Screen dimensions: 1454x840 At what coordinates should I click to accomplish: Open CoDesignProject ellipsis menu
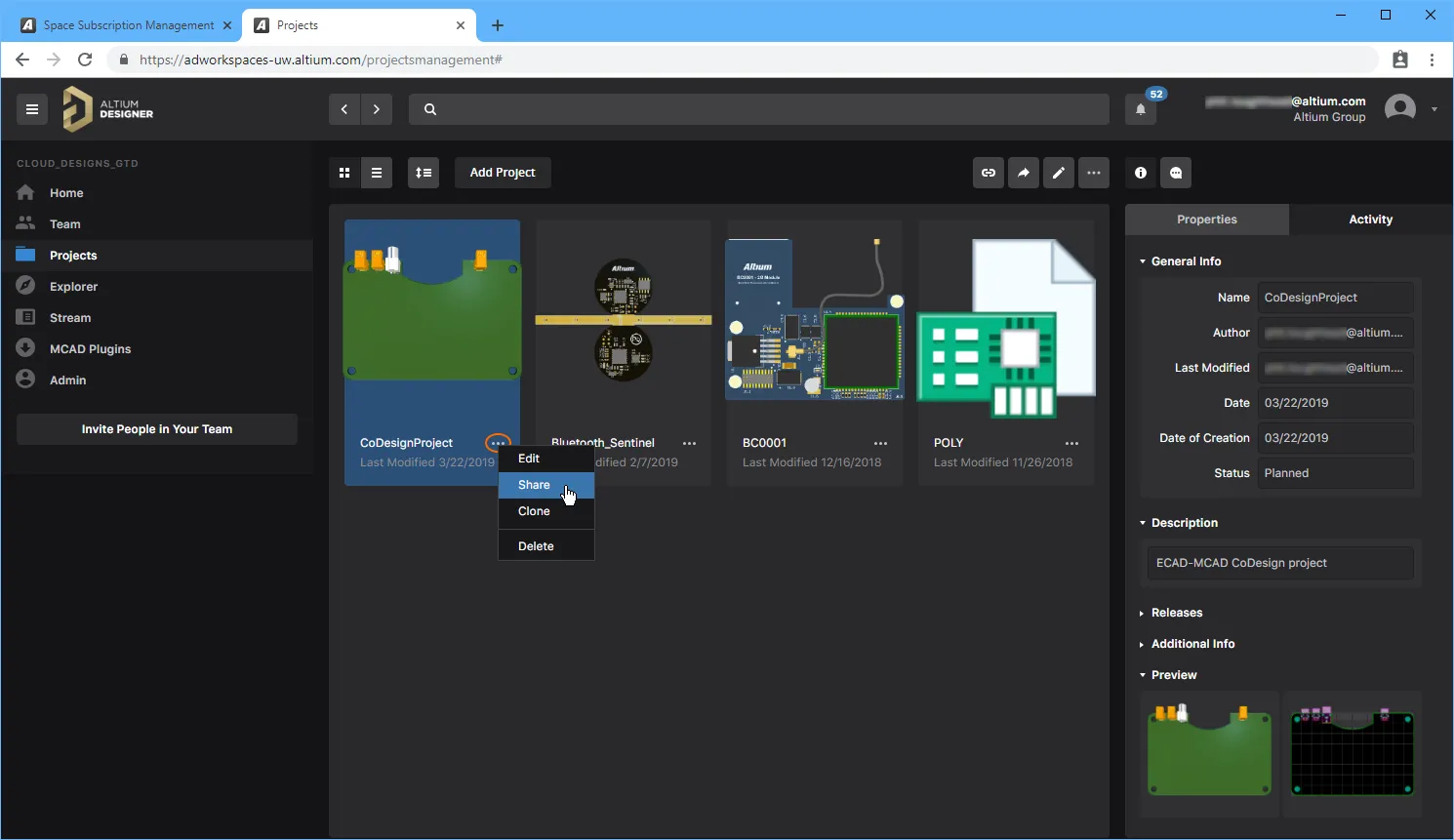click(498, 443)
